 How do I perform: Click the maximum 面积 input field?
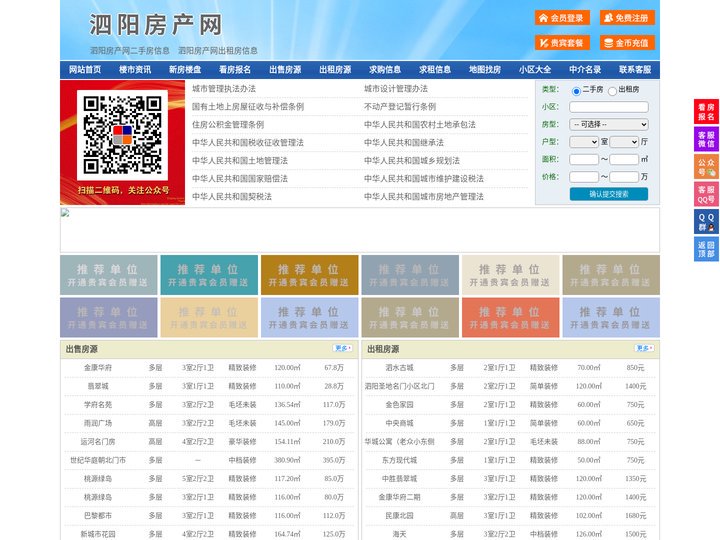624,159
